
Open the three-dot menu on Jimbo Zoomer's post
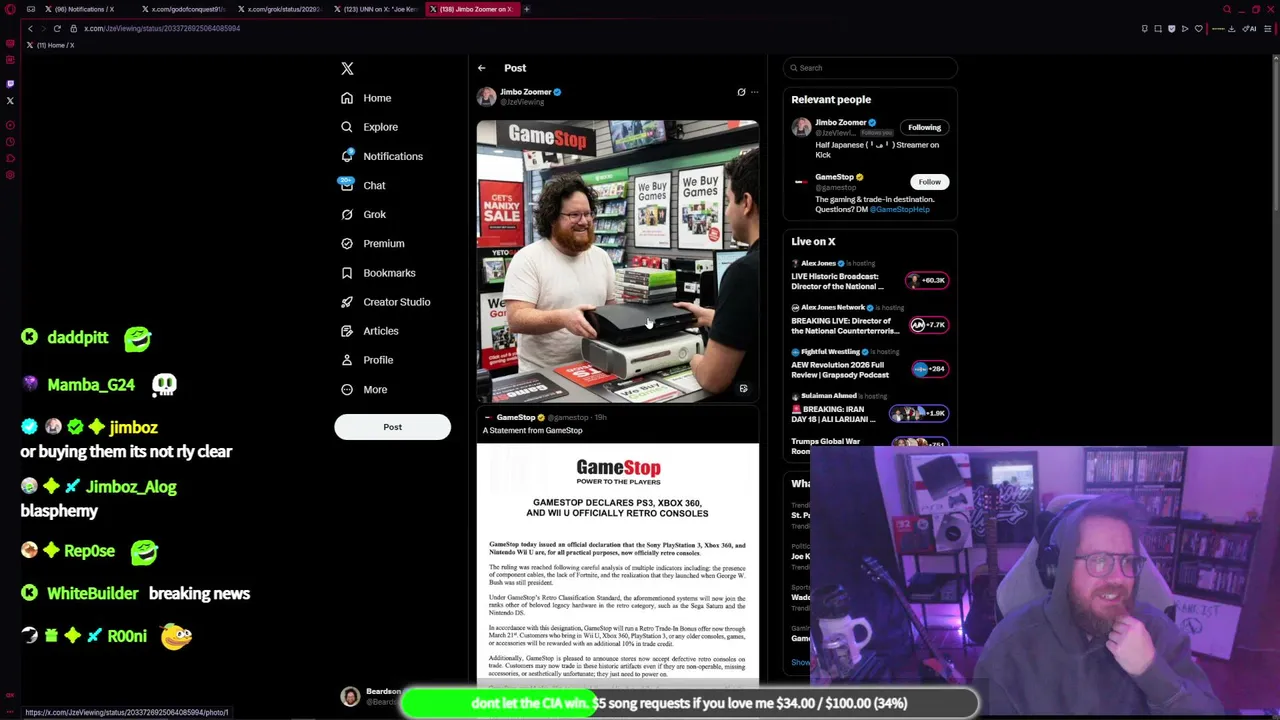(754, 92)
